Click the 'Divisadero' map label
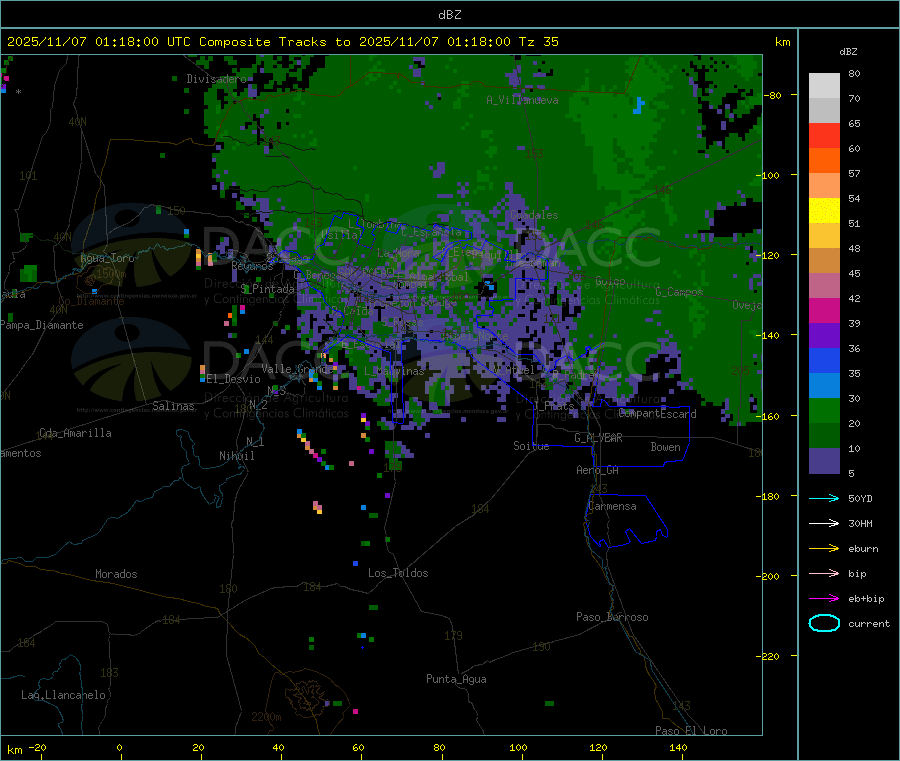 [216, 79]
